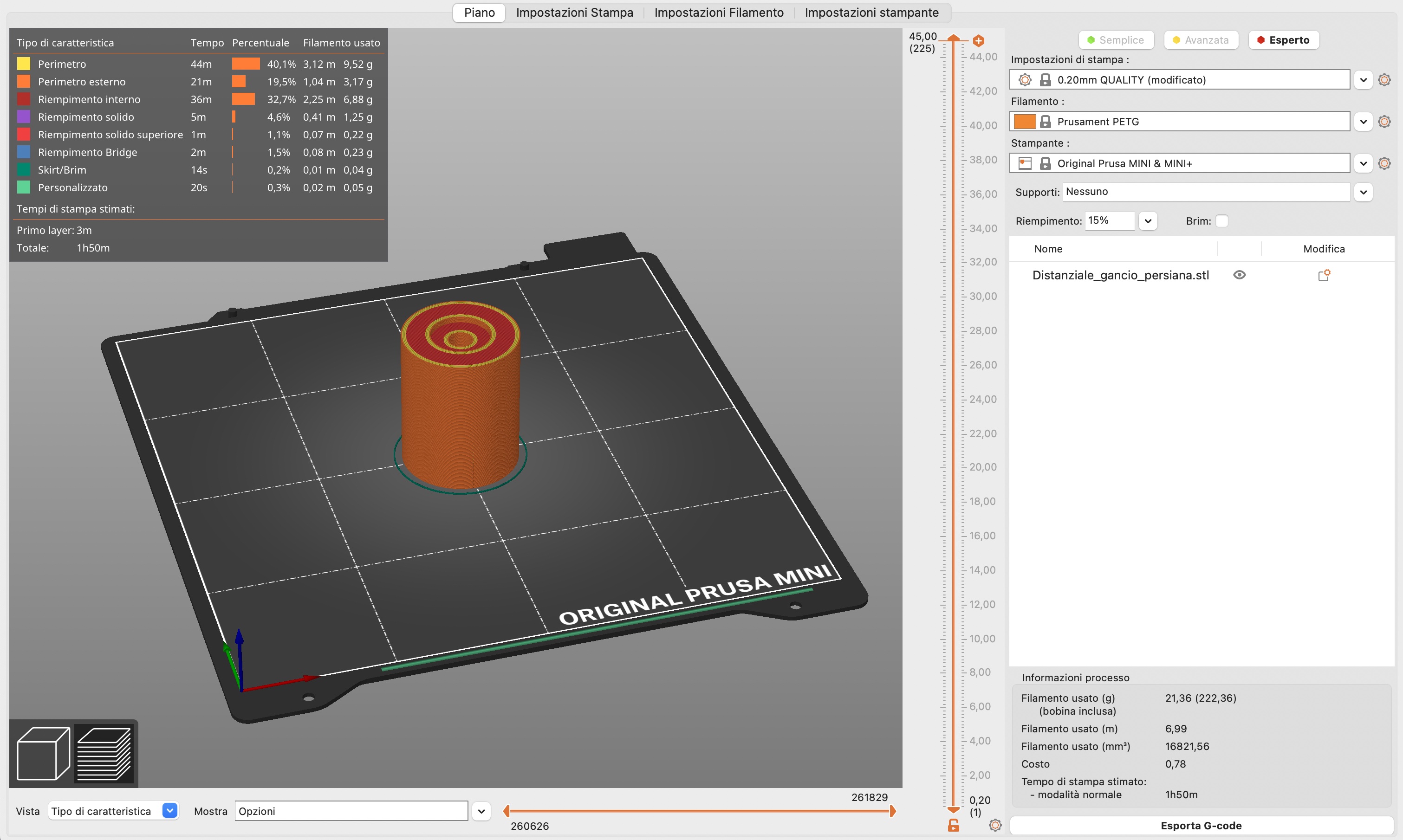Expand the Supporti dropdown
Screen dimensions: 1403x840
pos(1364,193)
